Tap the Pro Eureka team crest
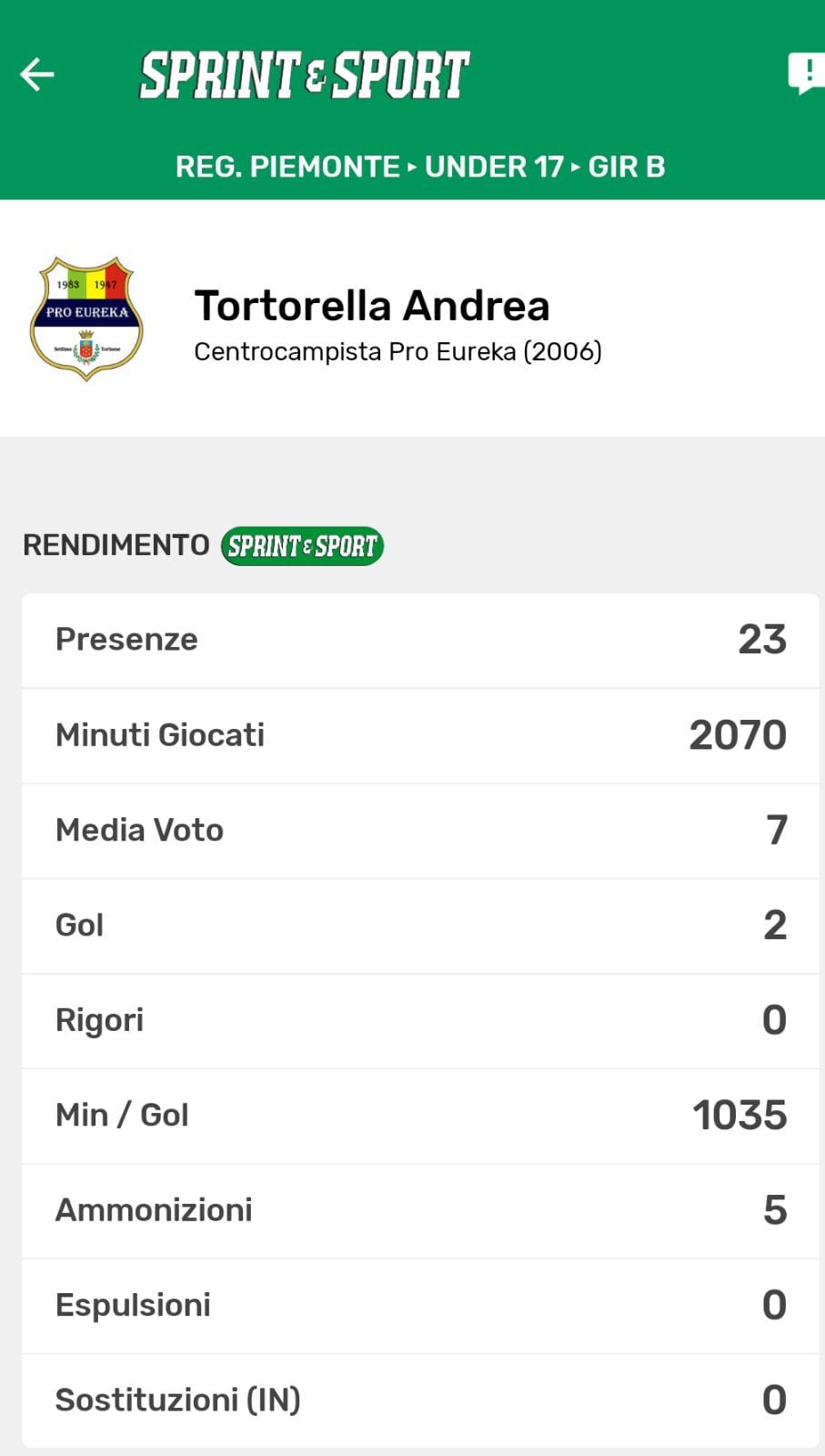The image size is (825, 1456). point(86,318)
